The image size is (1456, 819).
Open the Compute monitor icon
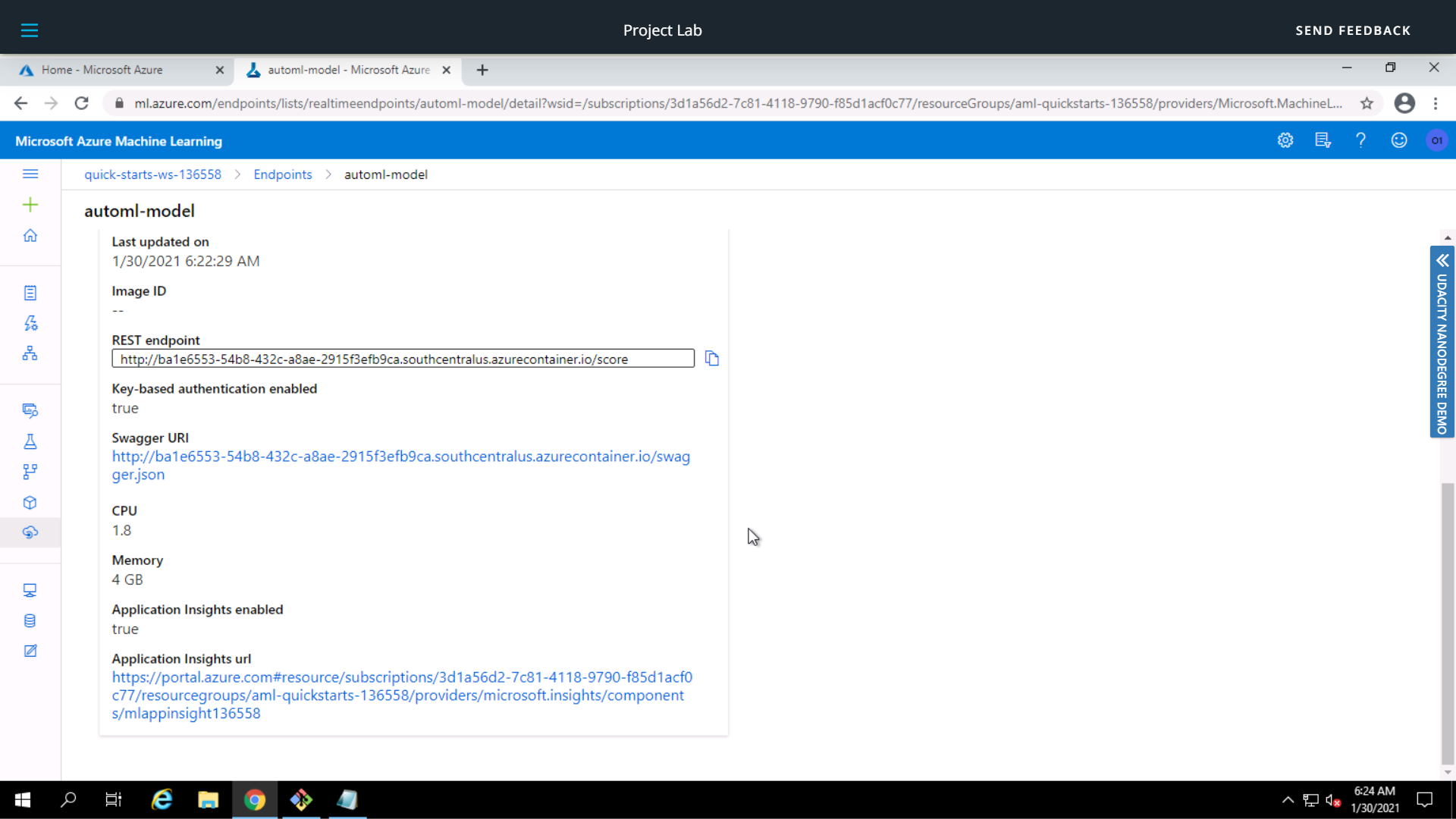click(x=30, y=590)
